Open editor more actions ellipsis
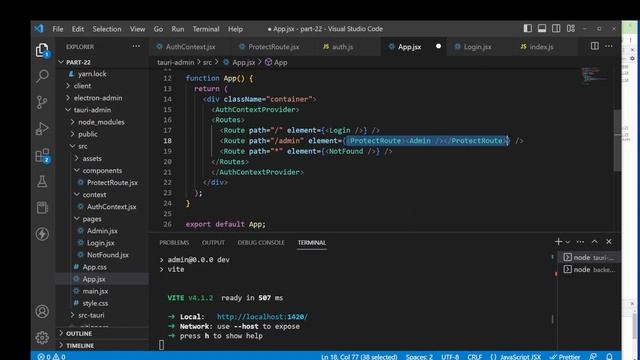This screenshot has height=360, width=640. click(609, 46)
